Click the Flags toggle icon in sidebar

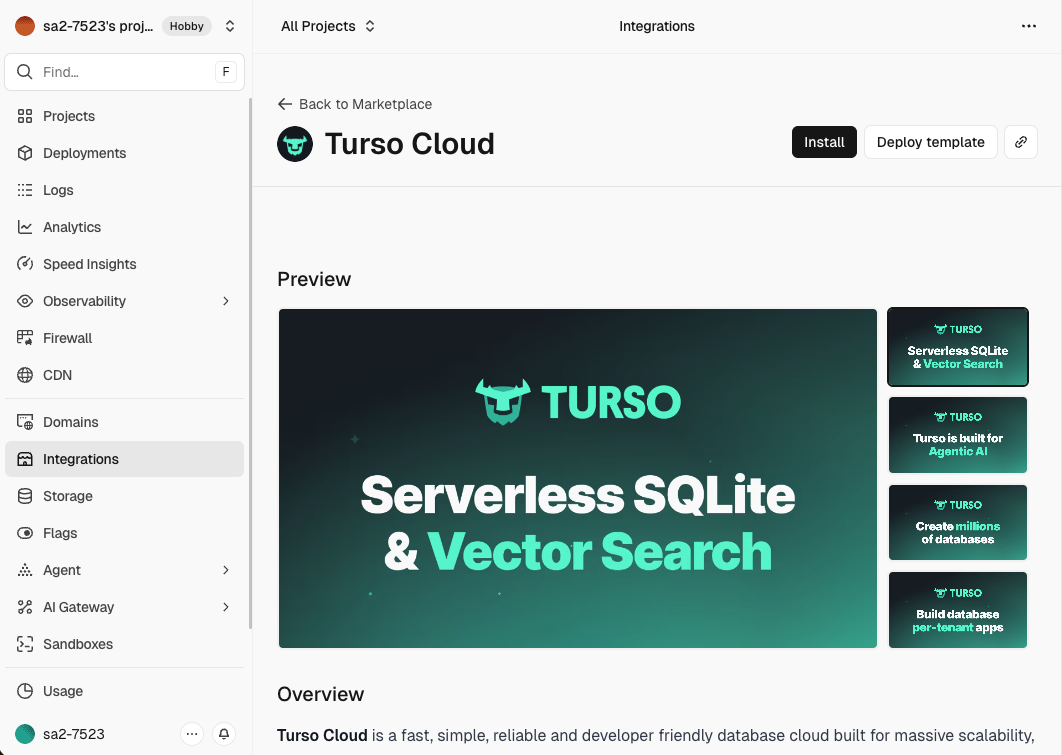tap(25, 533)
